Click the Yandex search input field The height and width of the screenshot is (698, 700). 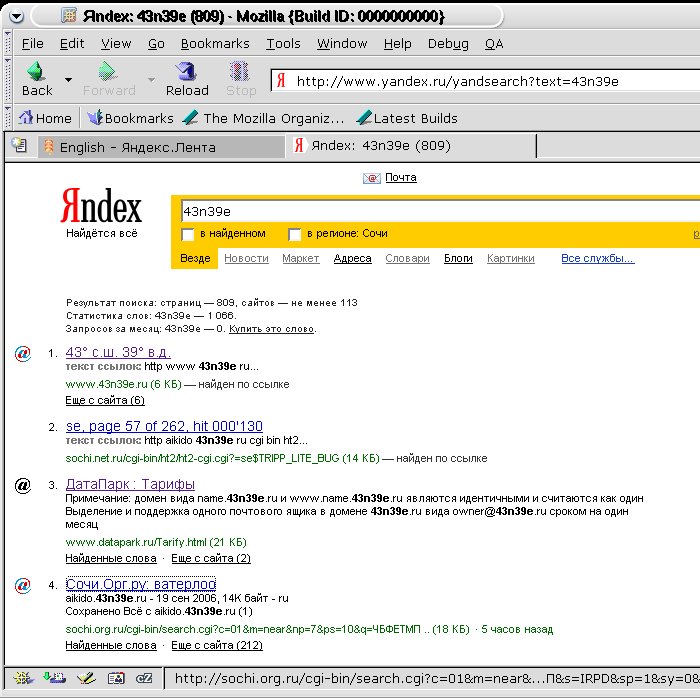[440, 211]
